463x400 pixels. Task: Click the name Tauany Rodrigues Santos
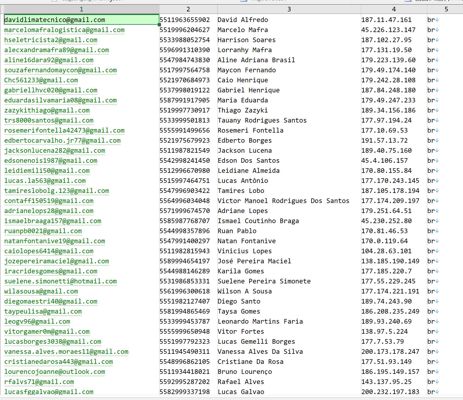click(262, 120)
